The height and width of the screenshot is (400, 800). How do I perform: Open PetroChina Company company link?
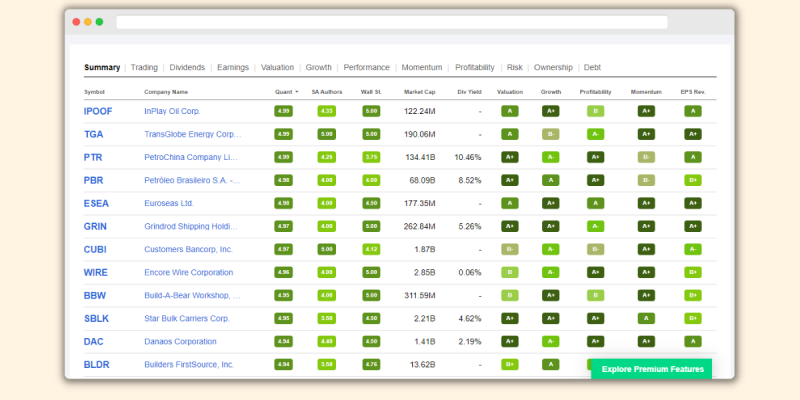click(x=191, y=157)
